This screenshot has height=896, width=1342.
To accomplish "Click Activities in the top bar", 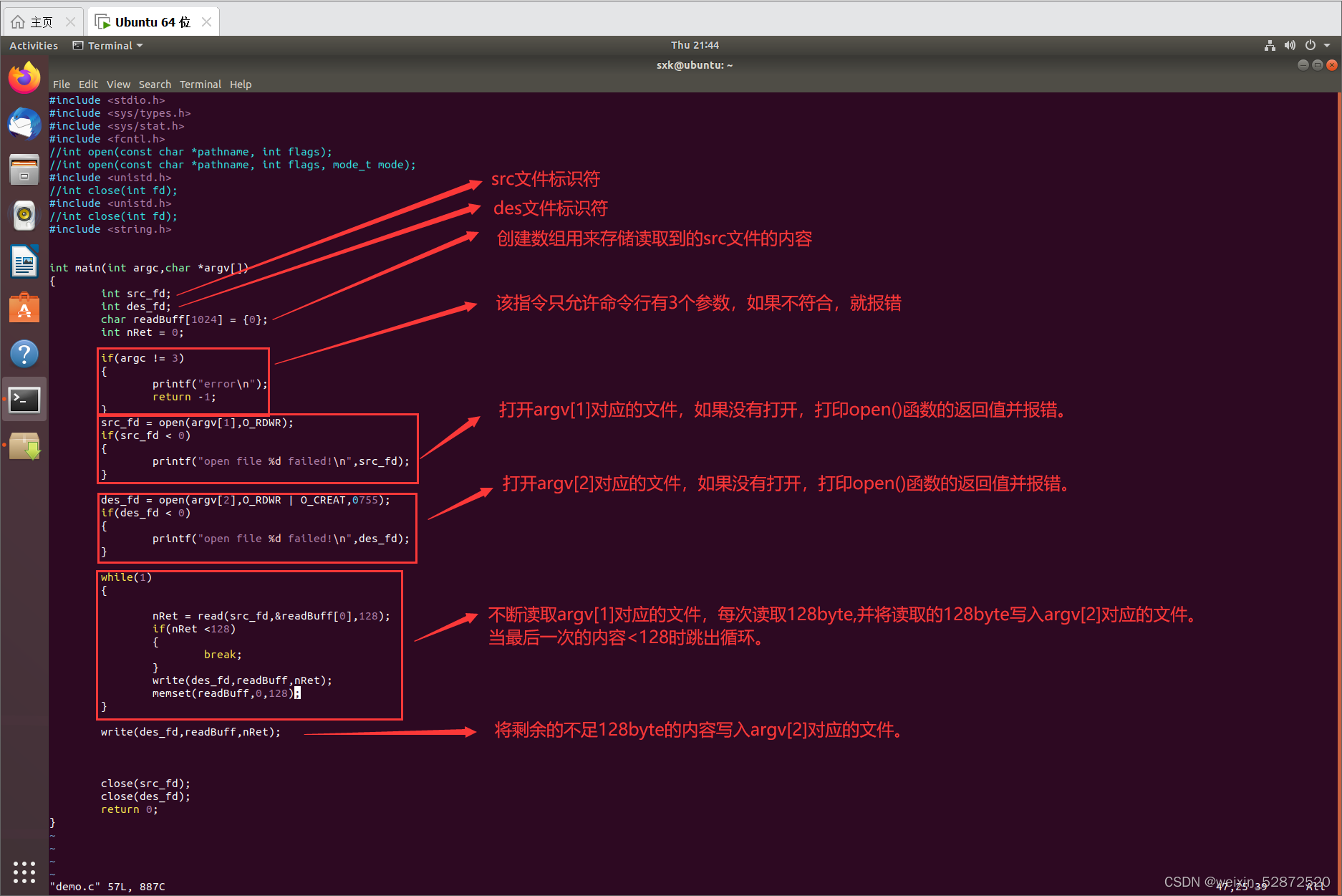I will point(33,45).
